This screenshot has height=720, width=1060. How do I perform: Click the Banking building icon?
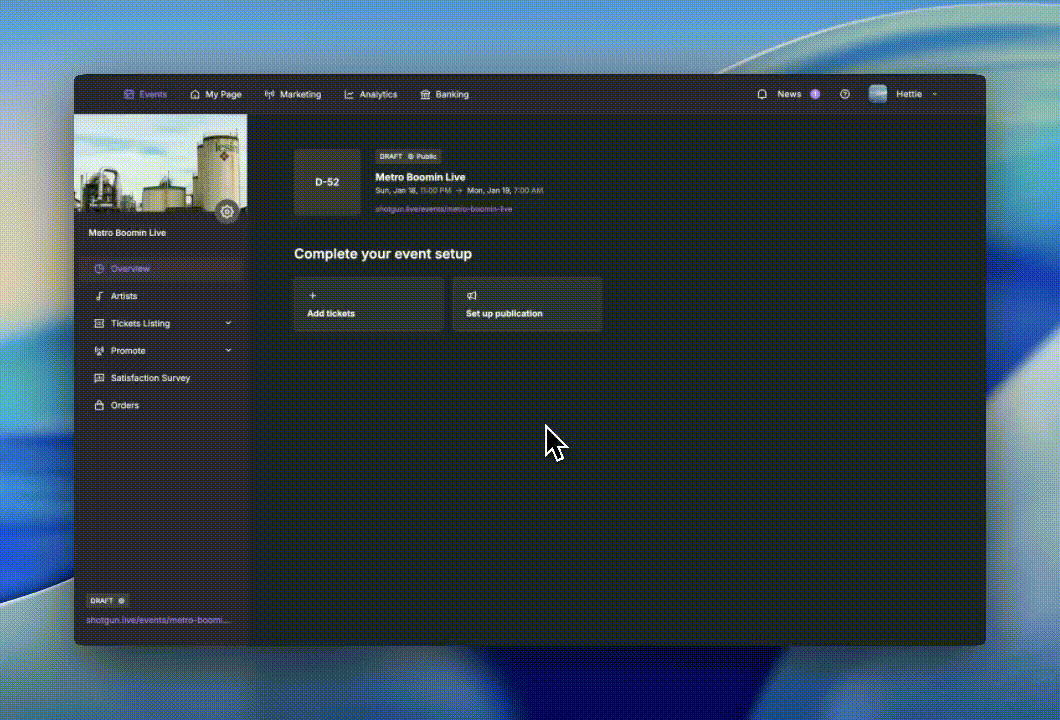coord(425,95)
